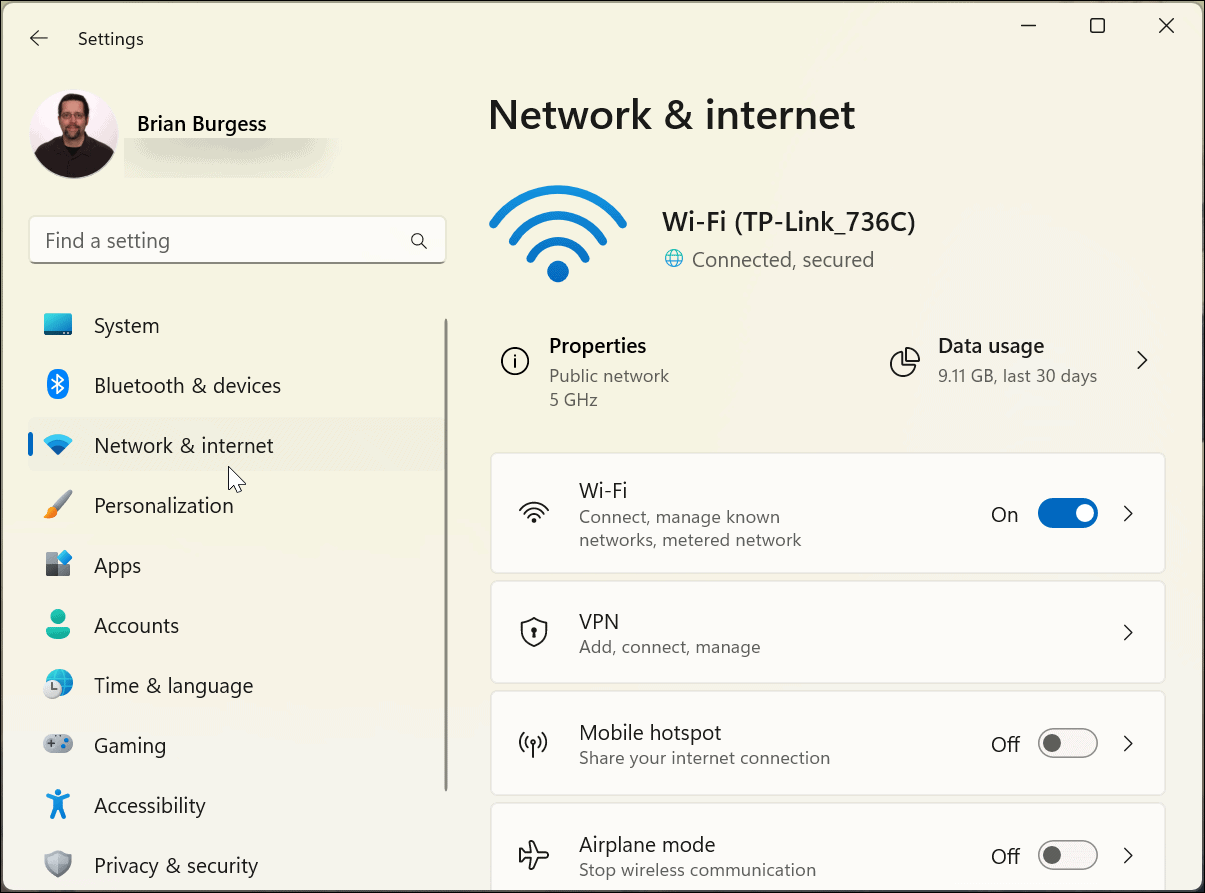The image size is (1205, 893).
Task: Click Connected, secured status link
Action: click(781, 259)
